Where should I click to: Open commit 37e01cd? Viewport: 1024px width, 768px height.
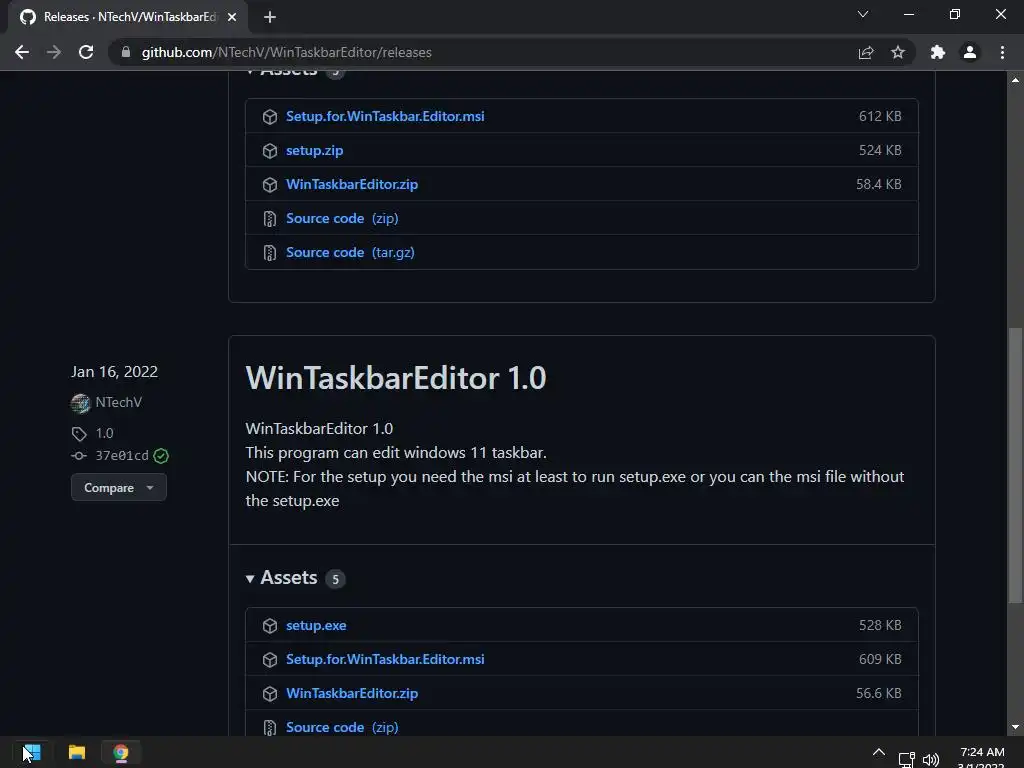click(x=122, y=455)
